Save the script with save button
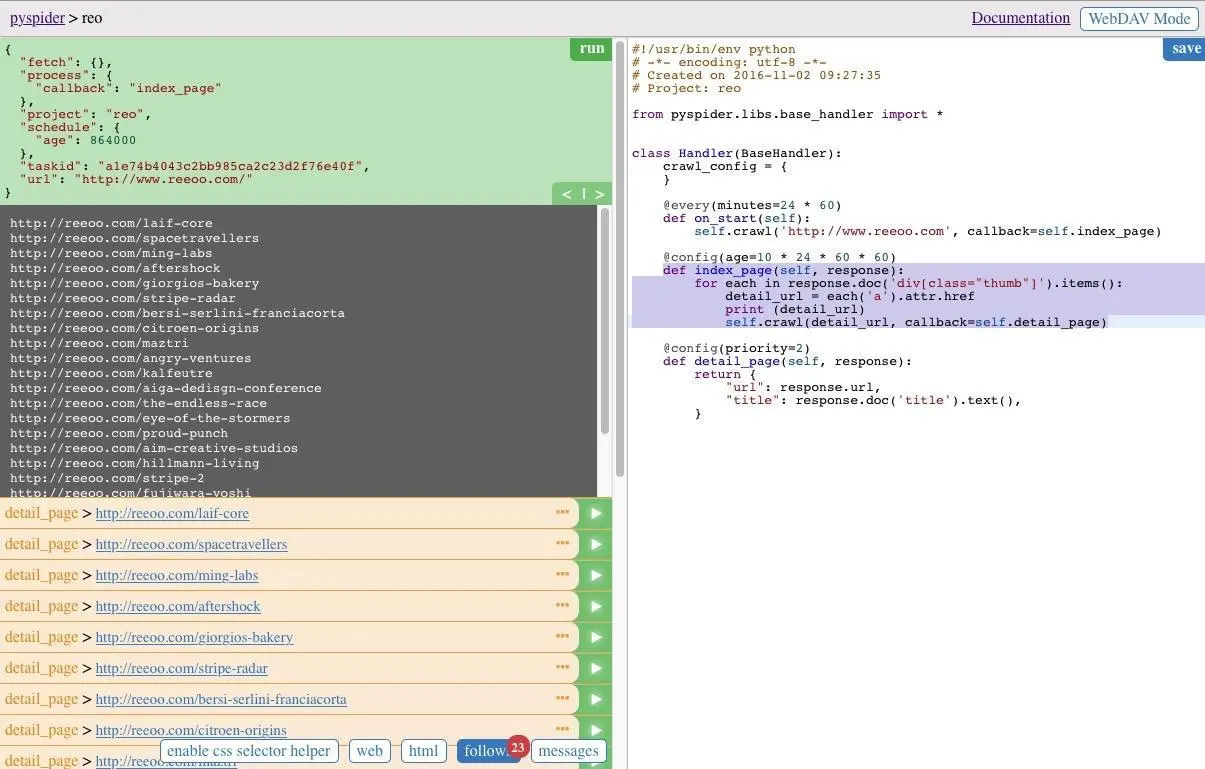This screenshot has height=769, width=1205. point(1185,48)
